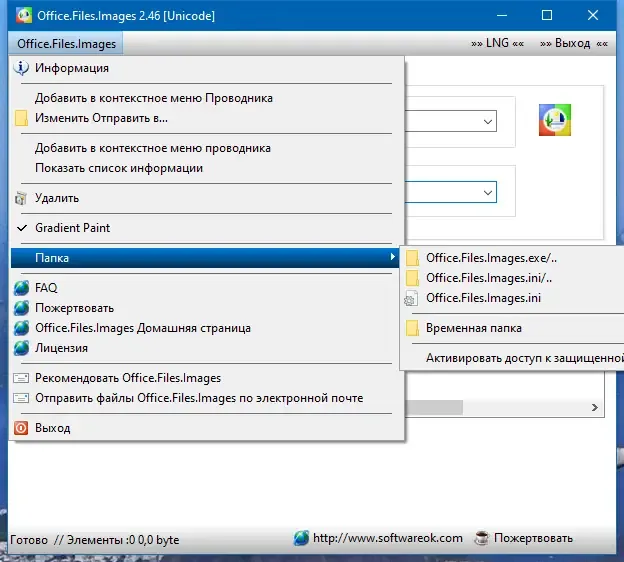This screenshot has height=562, width=624.
Task: Click the app icon in the title bar
Action: [24, 16]
